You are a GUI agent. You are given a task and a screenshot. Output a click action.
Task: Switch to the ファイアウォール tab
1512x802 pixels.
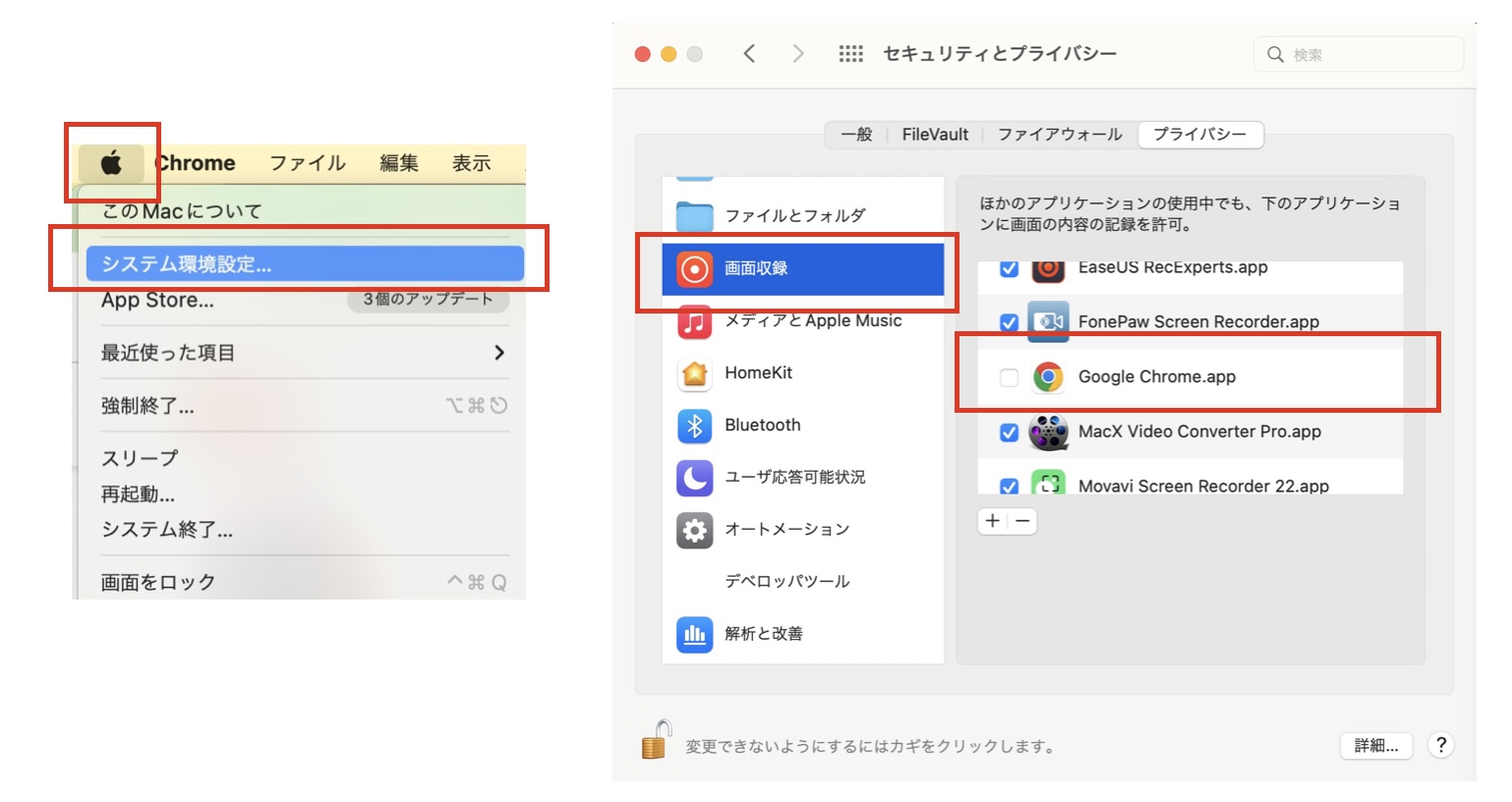click(x=1060, y=135)
